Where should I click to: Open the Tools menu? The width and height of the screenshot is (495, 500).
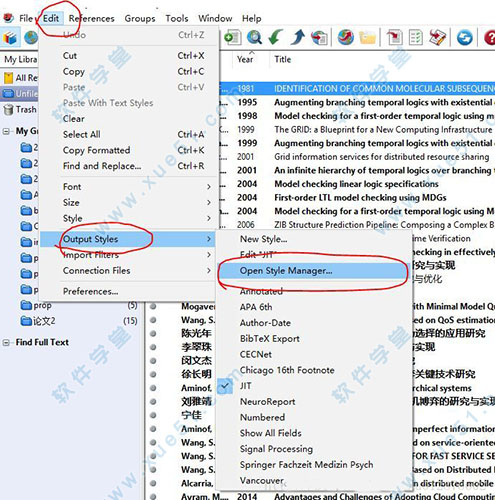tap(177, 18)
